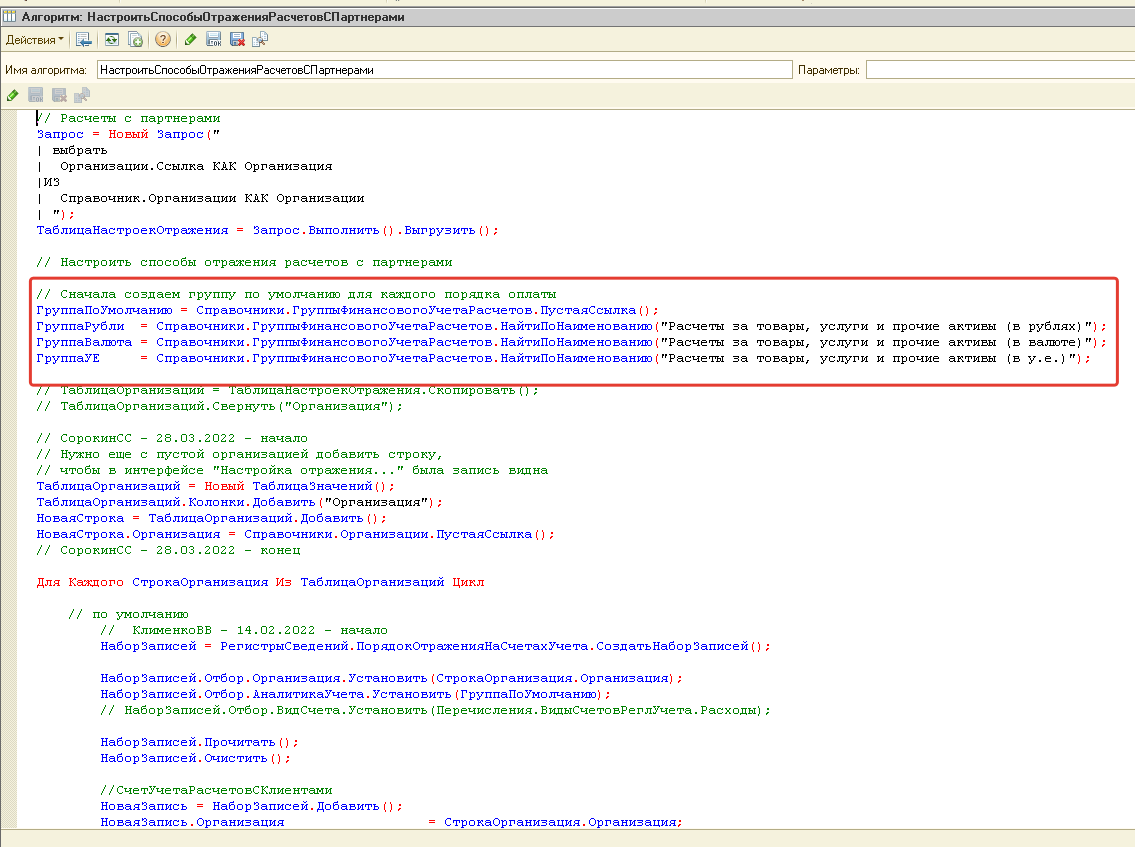
Task: Click the rightmost icon in the top toolbar
Action: pyautogui.click(x=260, y=39)
